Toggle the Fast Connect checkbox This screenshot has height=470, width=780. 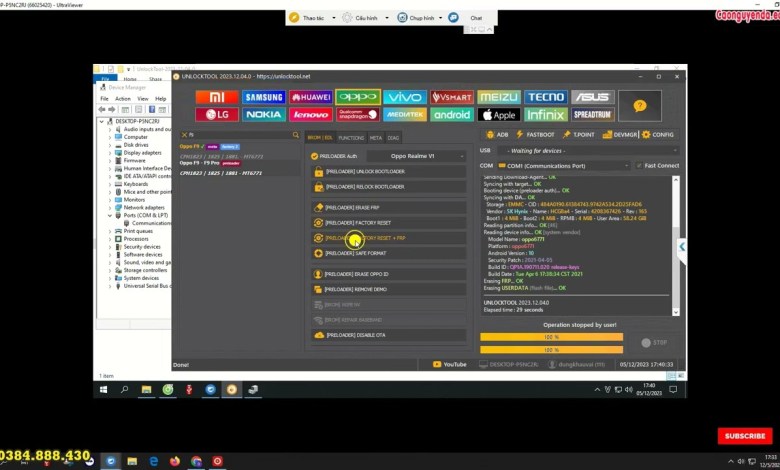(x=640, y=165)
